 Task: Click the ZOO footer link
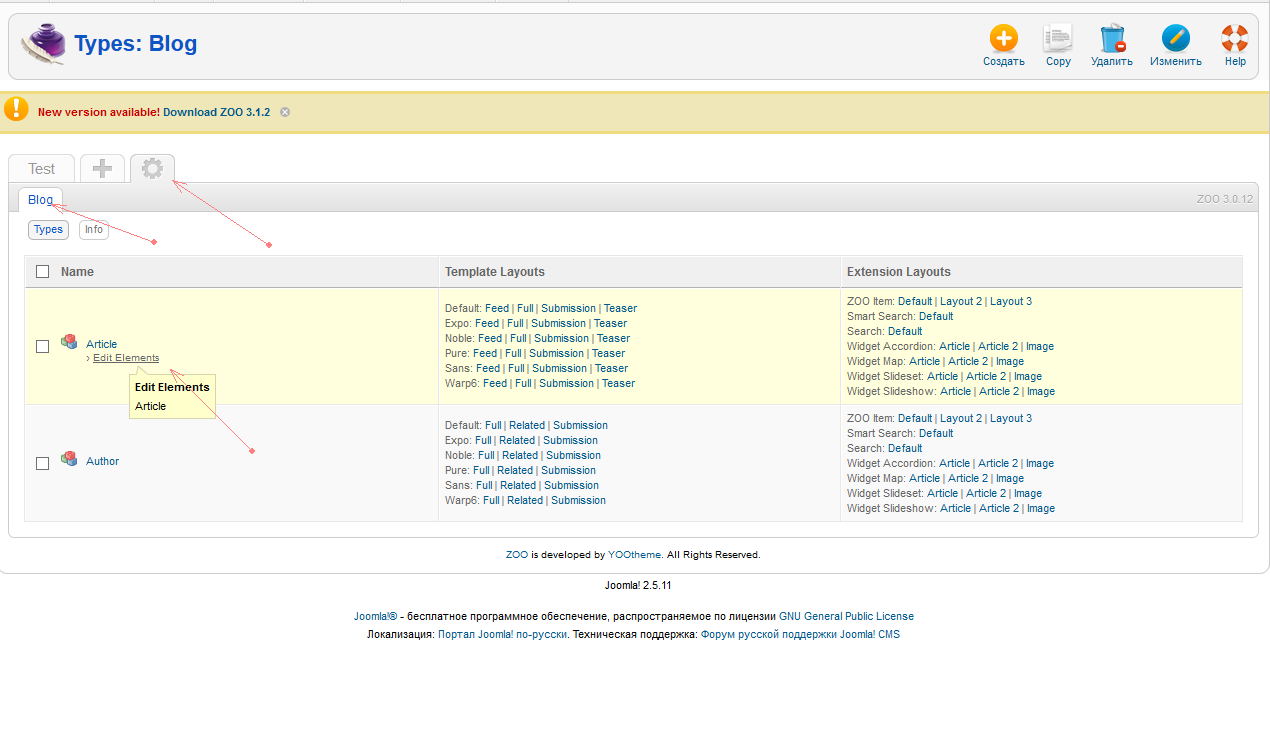pyautogui.click(x=517, y=554)
